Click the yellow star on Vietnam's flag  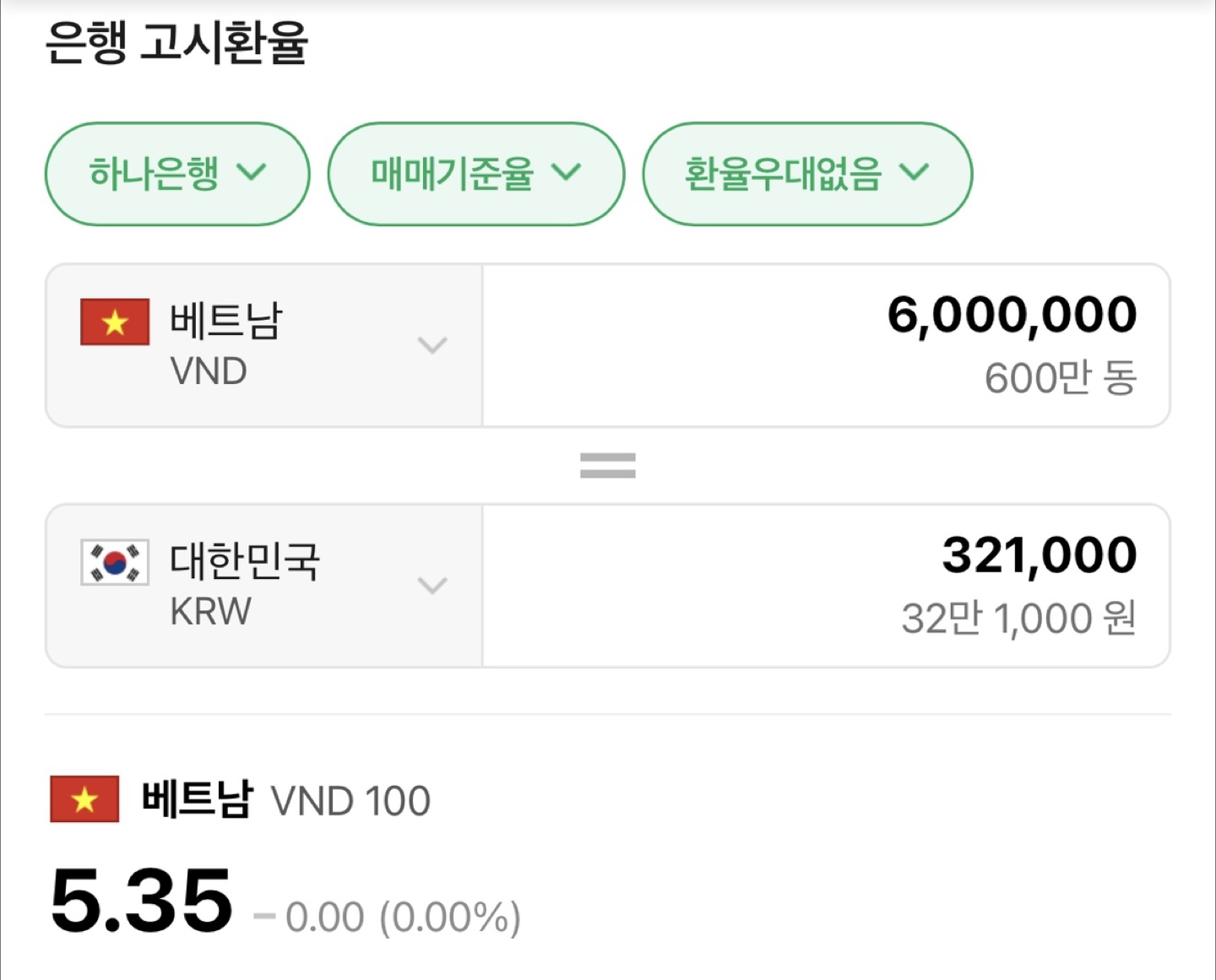114,322
